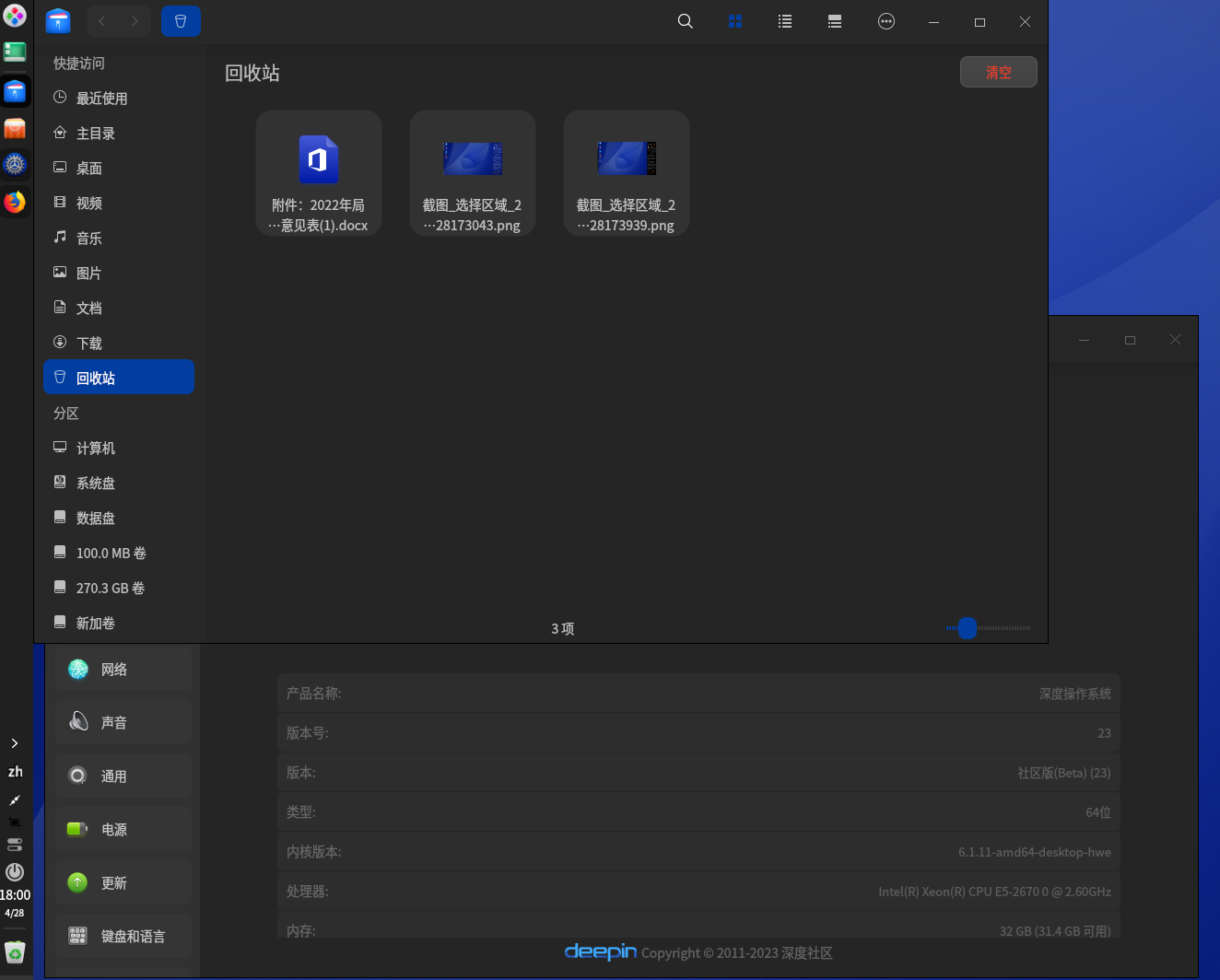Open the search icon in the title bar
The image size is (1220, 980).
tap(686, 20)
